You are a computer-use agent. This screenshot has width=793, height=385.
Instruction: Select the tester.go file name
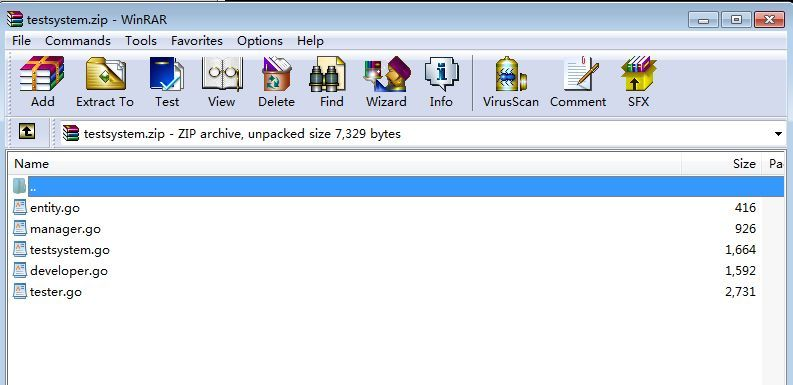(56, 292)
